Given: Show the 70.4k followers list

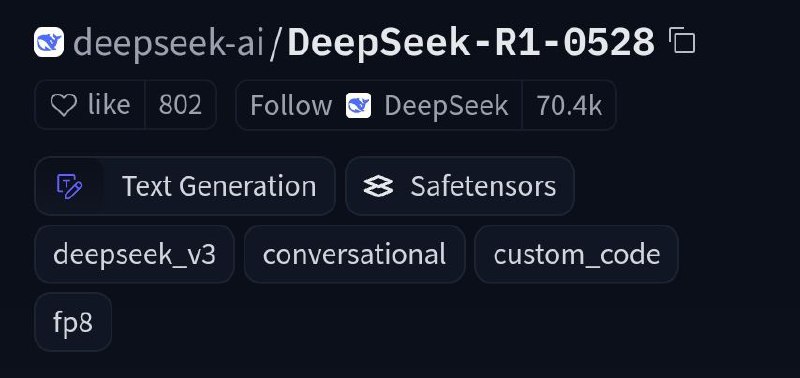Looking at the screenshot, I should click(x=569, y=105).
